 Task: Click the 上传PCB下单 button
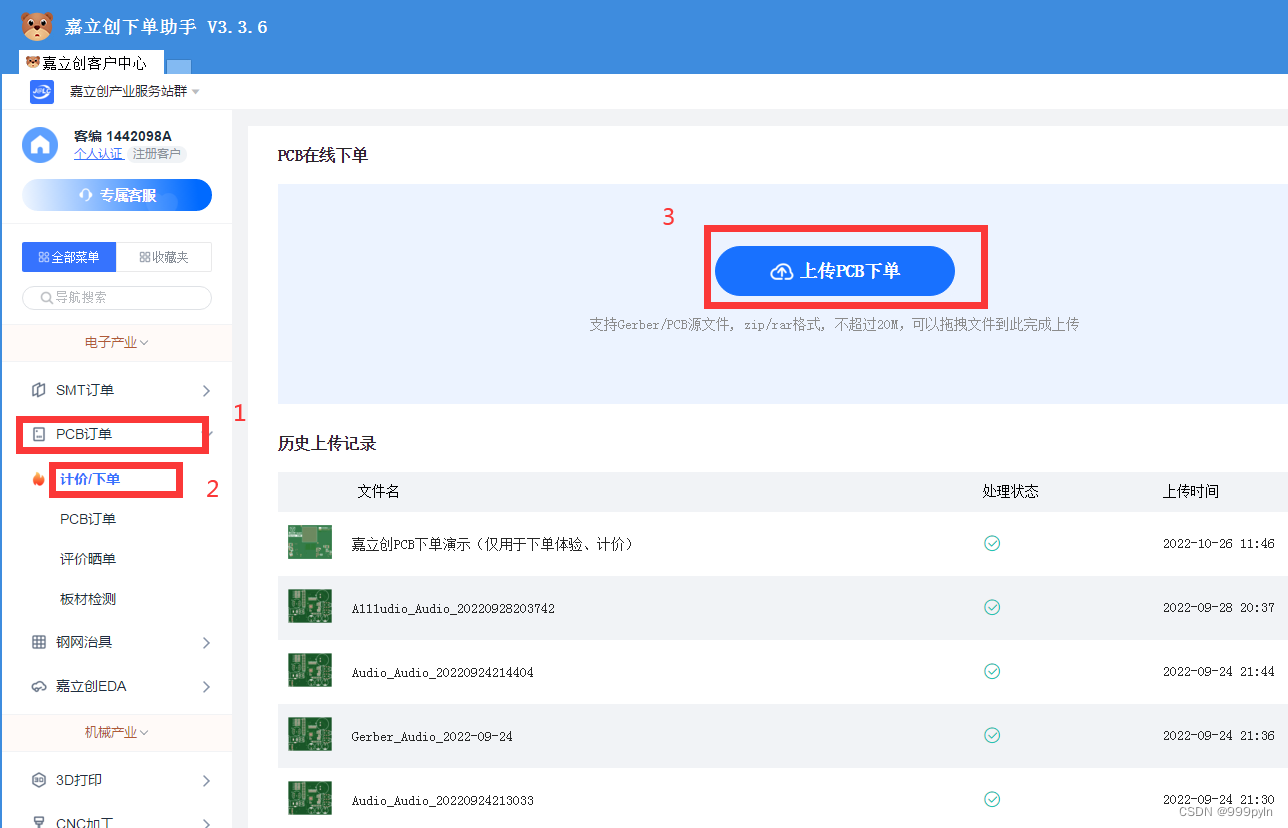pos(835,271)
